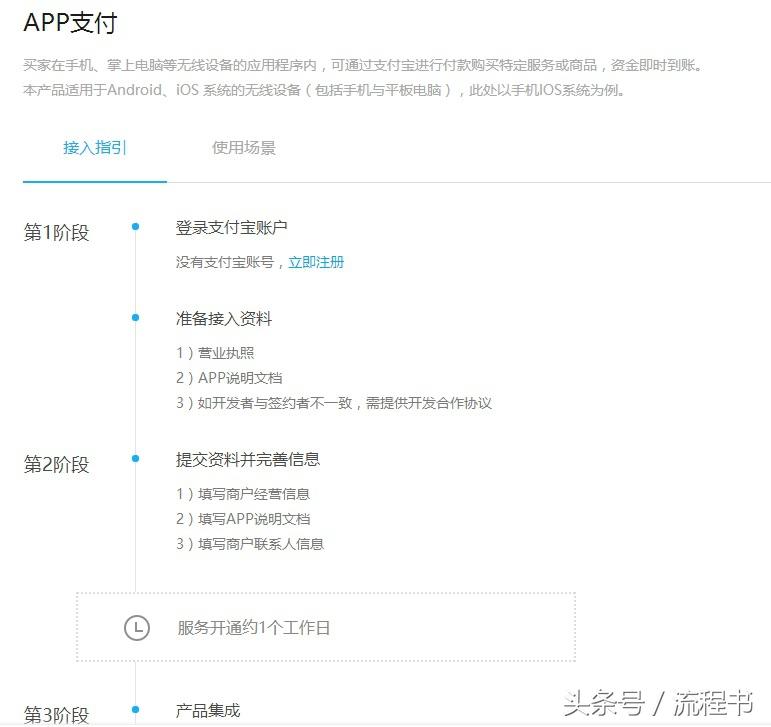Click the 填写商户经营信息 item
The width and height of the screenshot is (771, 727).
pyautogui.click(x=243, y=494)
